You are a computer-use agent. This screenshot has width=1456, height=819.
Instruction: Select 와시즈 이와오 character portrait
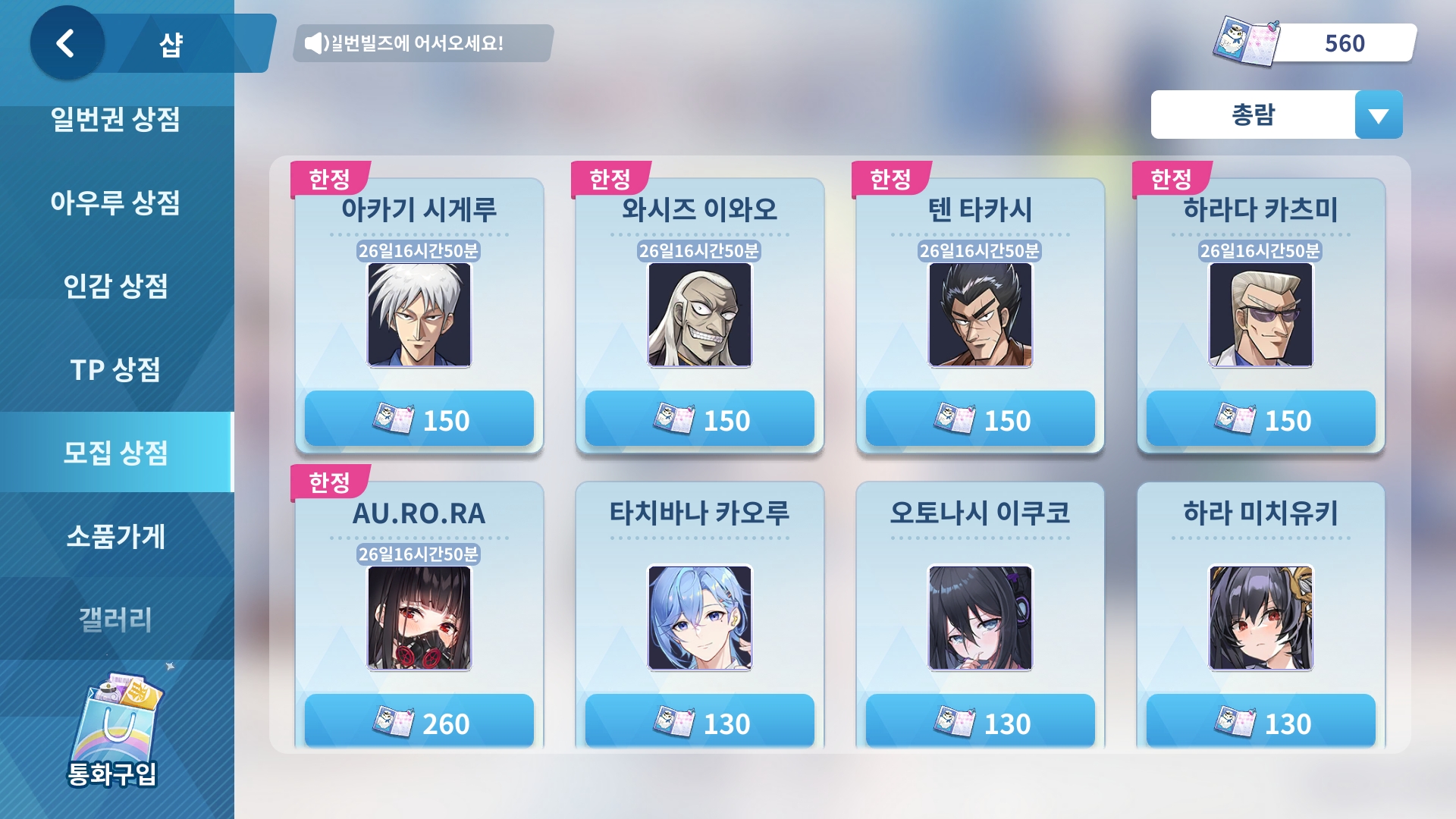[700, 315]
